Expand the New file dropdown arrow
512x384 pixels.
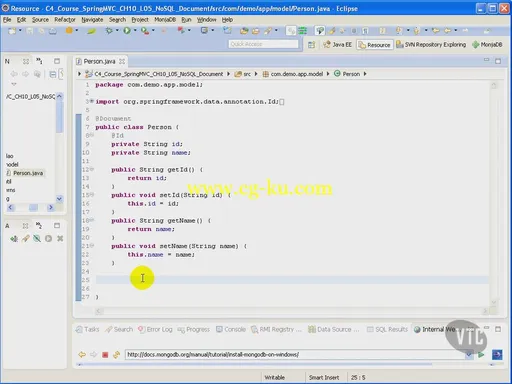20,31
